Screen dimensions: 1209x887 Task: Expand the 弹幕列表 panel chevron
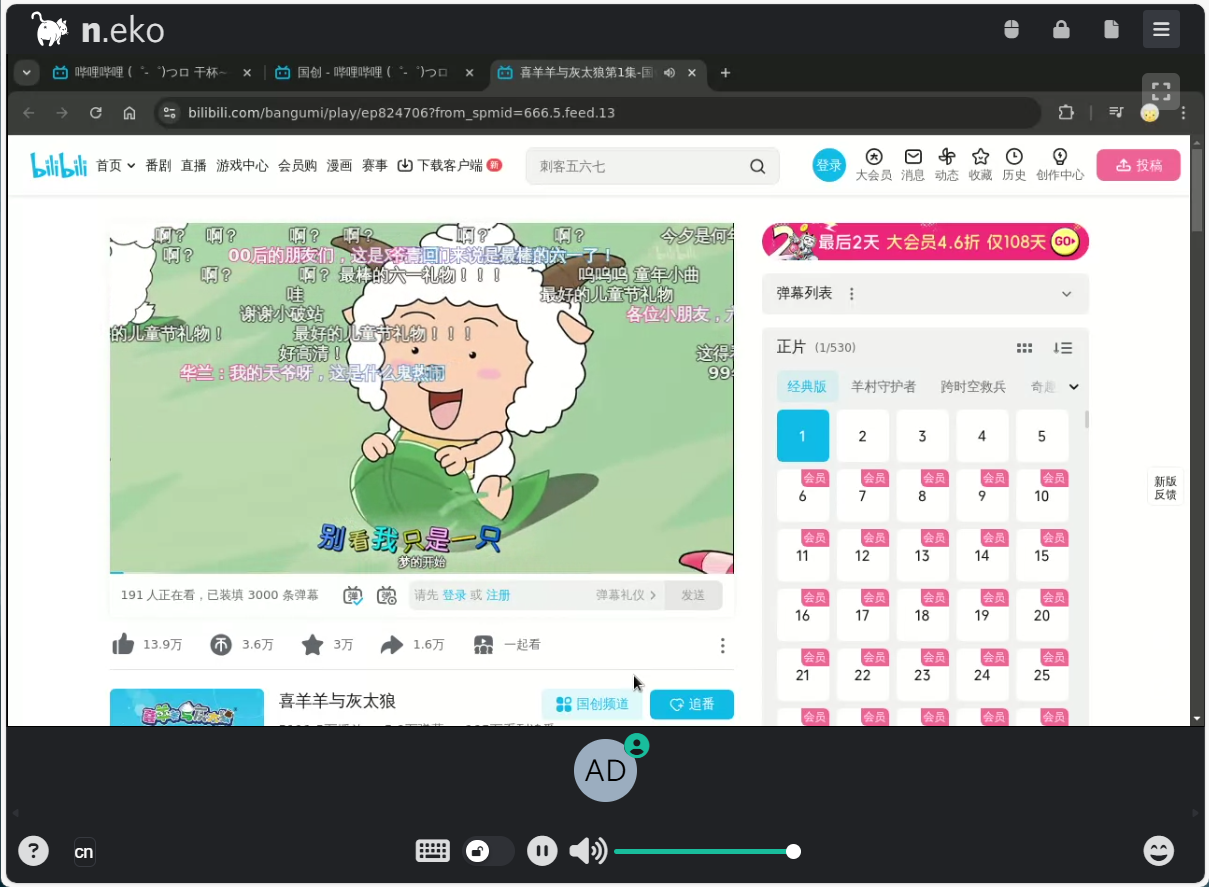(x=1066, y=294)
